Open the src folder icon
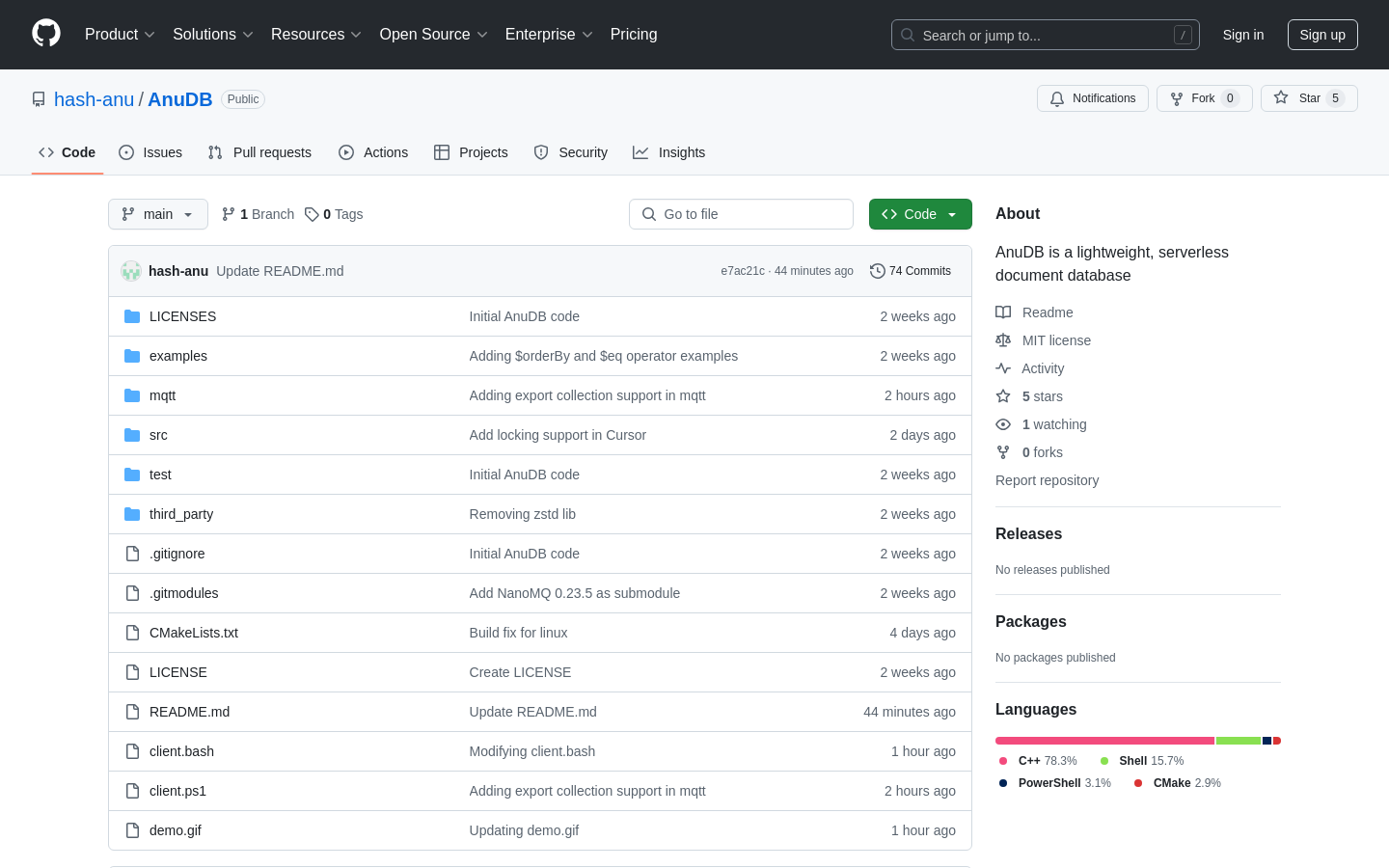The height and width of the screenshot is (868, 1389). pos(132,435)
